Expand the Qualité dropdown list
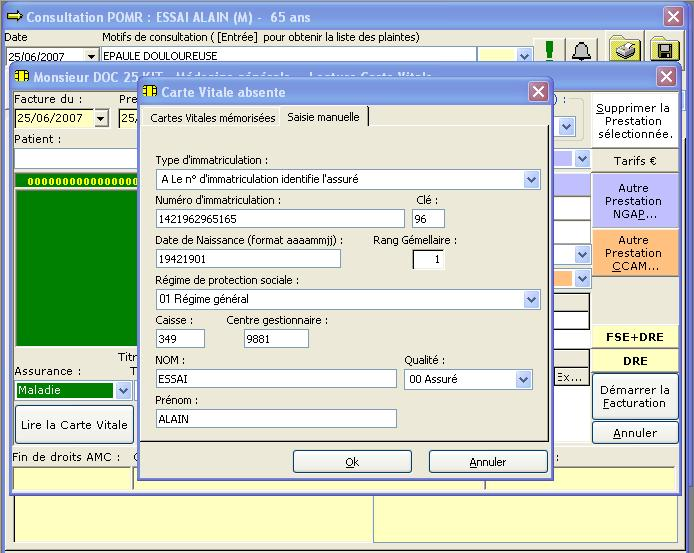This screenshot has width=694, height=553. click(x=523, y=379)
